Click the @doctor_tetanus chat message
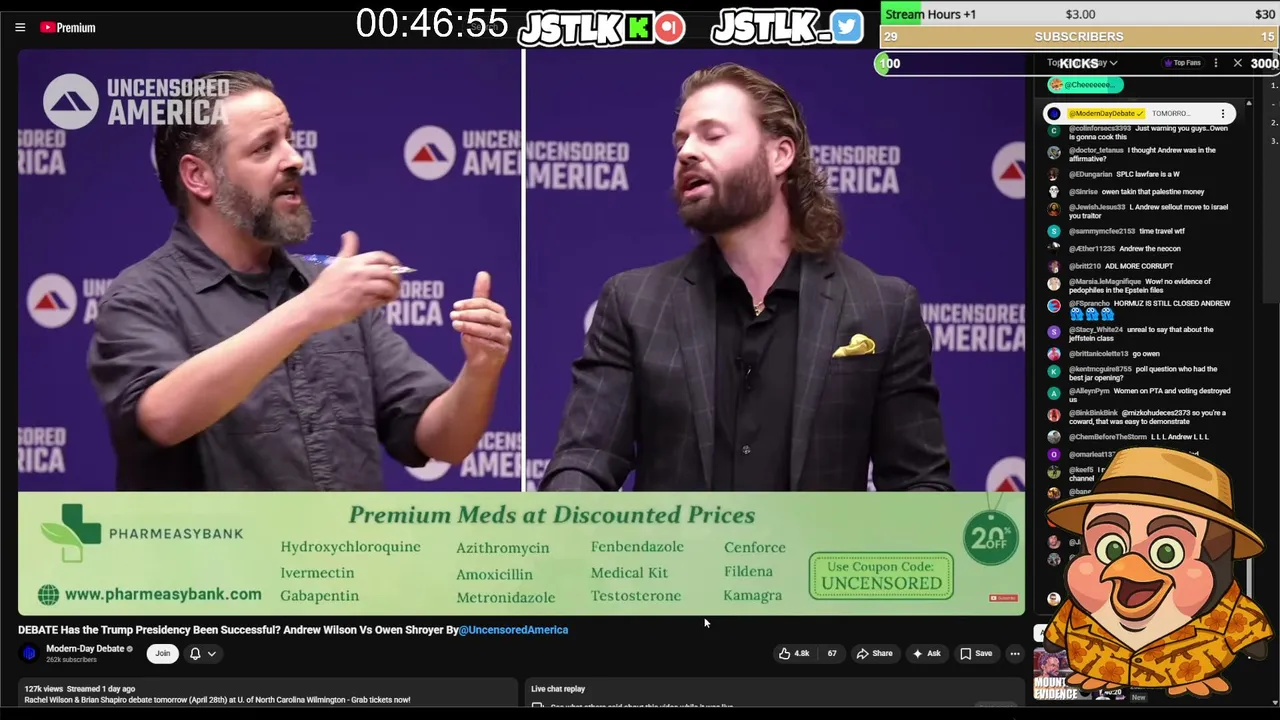This screenshot has width=1280, height=720. pyautogui.click(x=1140, y=154)
